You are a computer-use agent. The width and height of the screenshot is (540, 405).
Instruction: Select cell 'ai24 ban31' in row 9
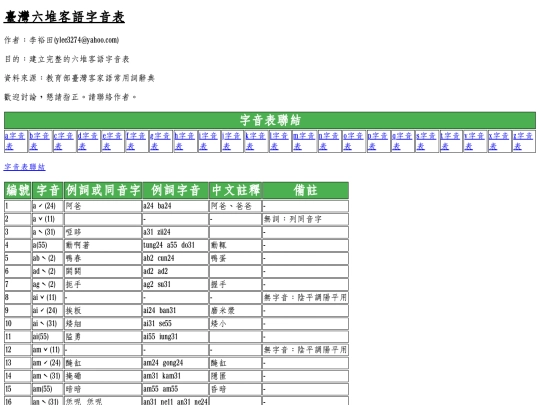175,311
